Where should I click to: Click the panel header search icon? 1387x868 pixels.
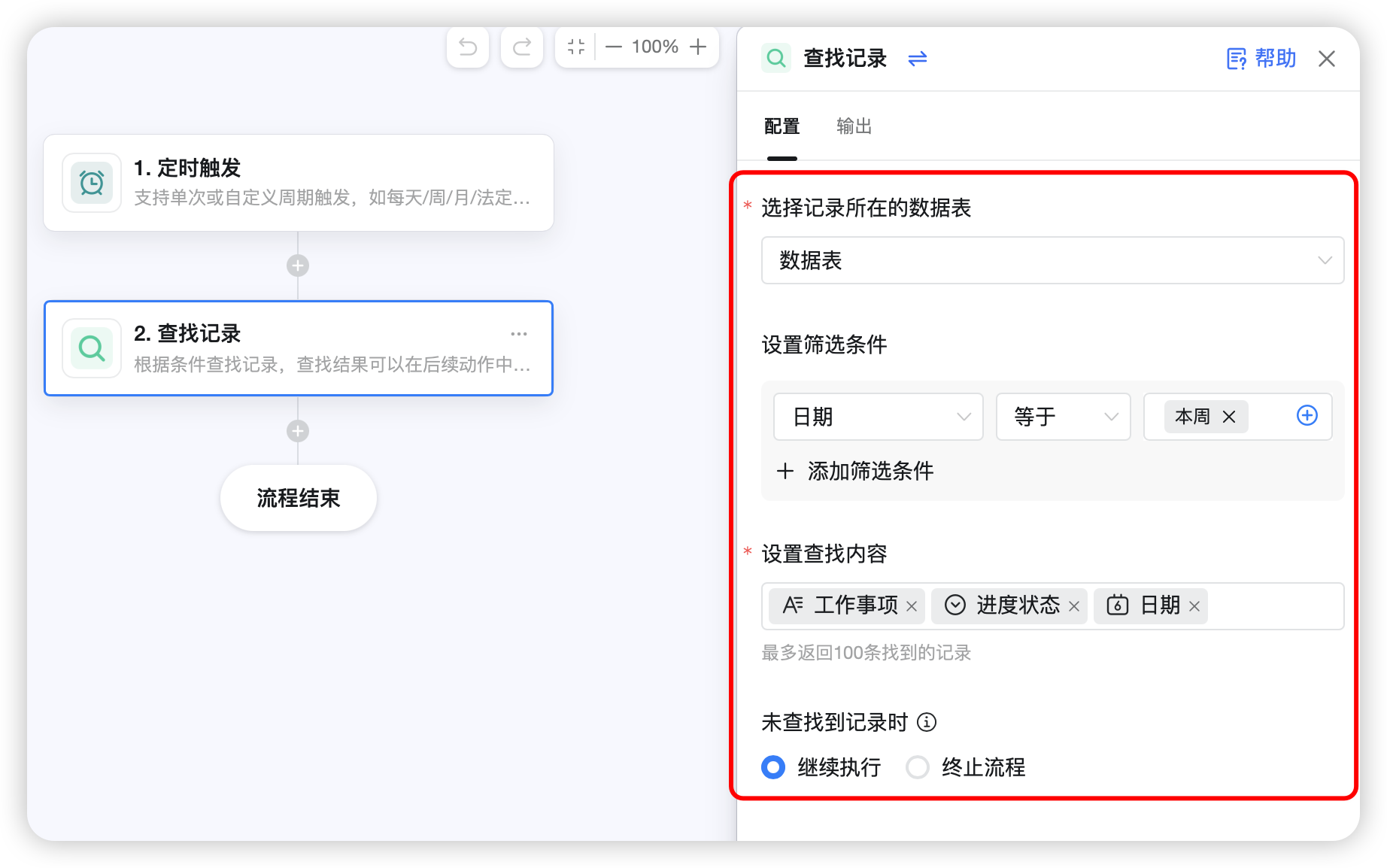[776, 58]
